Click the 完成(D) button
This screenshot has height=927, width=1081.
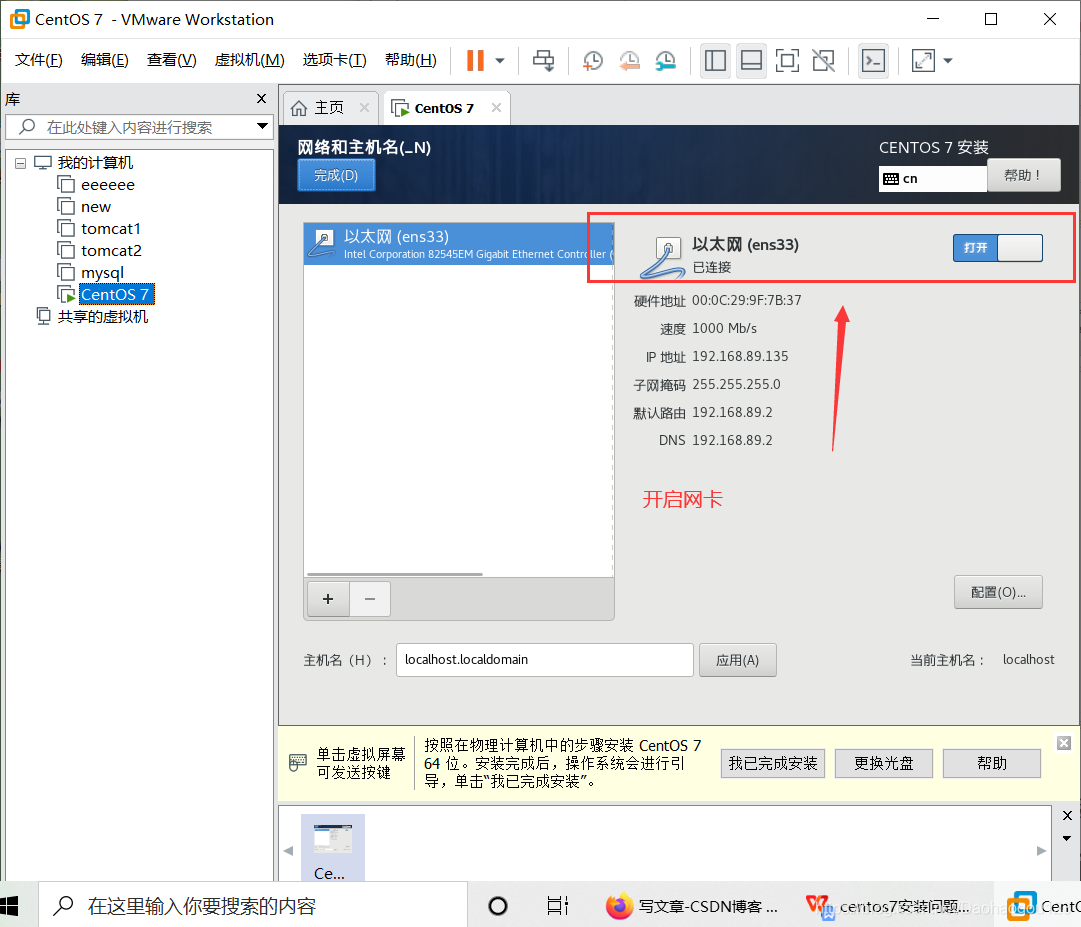[336, 175]
